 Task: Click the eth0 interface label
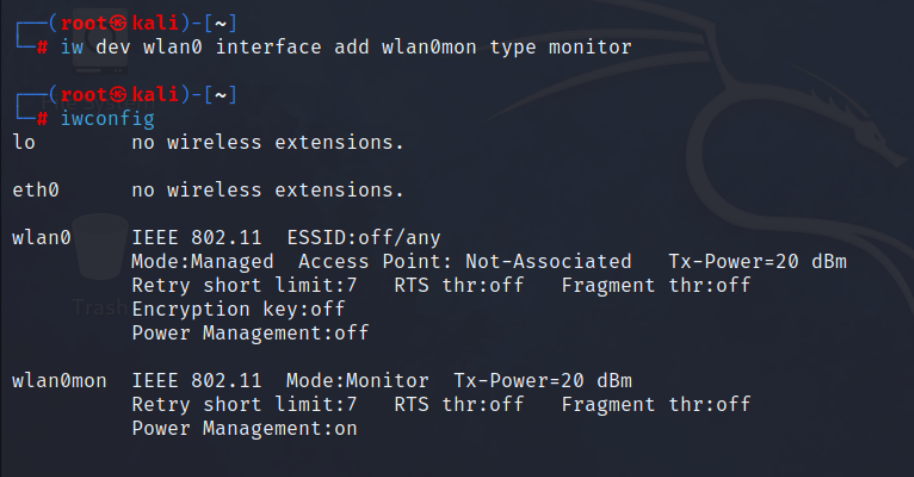(35, 190)
